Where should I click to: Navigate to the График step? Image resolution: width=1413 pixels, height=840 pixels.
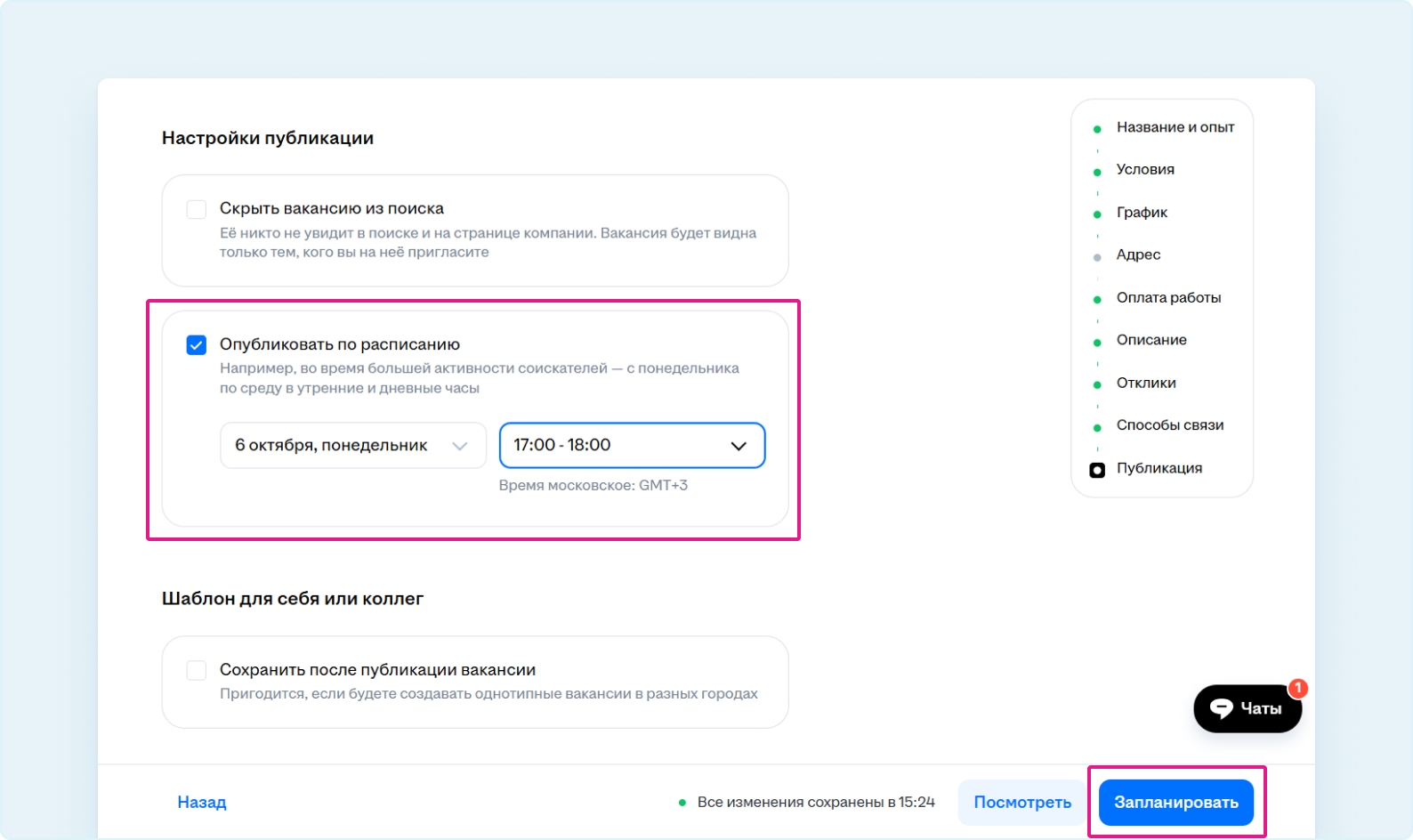coord(1142,212)
